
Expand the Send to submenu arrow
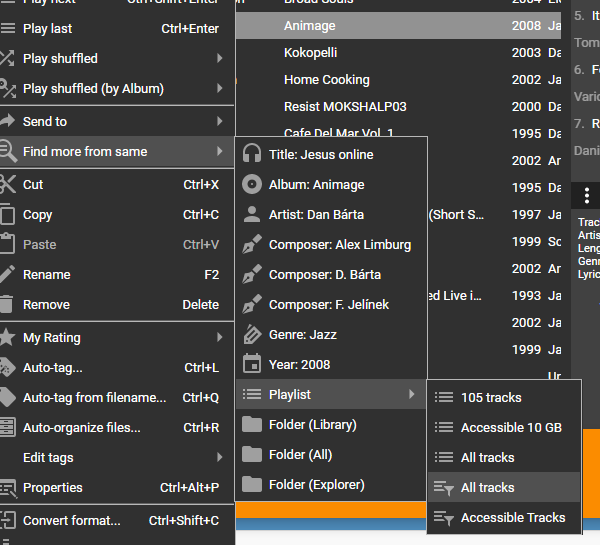pos(220,121)
